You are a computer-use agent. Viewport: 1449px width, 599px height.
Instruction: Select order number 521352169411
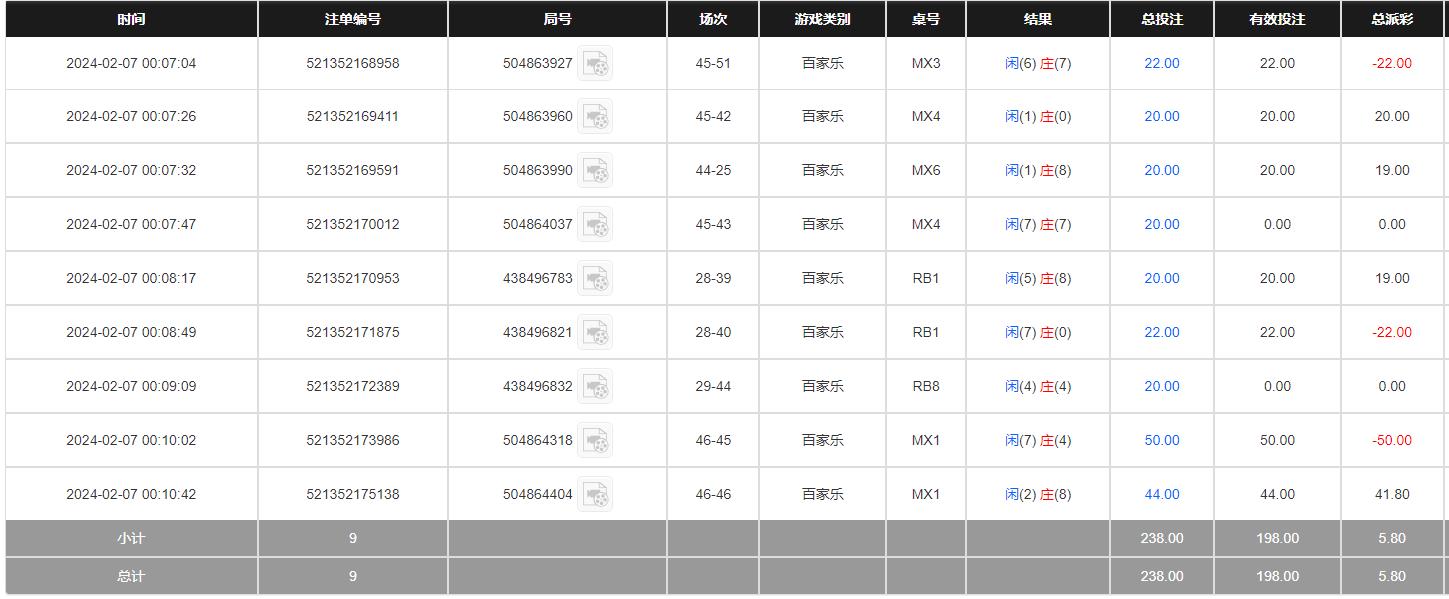(353, 116)
